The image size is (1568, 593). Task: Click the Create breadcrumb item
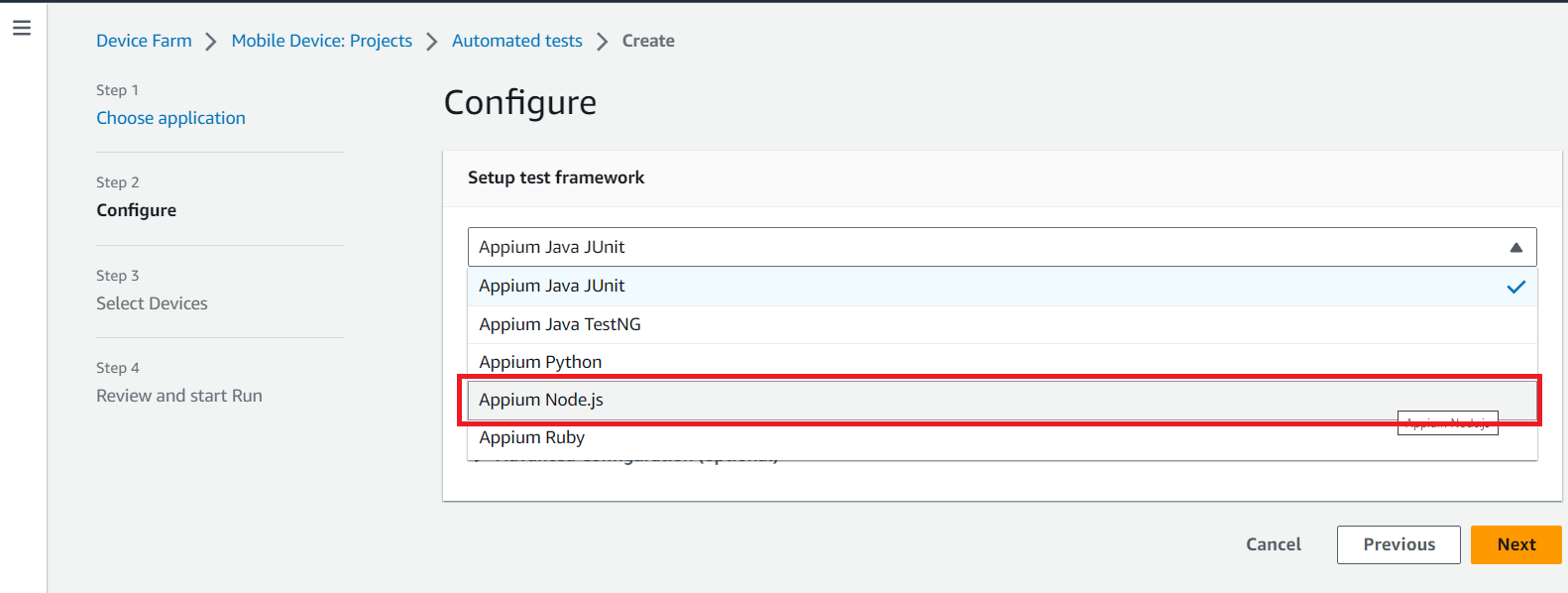(648, 41)
